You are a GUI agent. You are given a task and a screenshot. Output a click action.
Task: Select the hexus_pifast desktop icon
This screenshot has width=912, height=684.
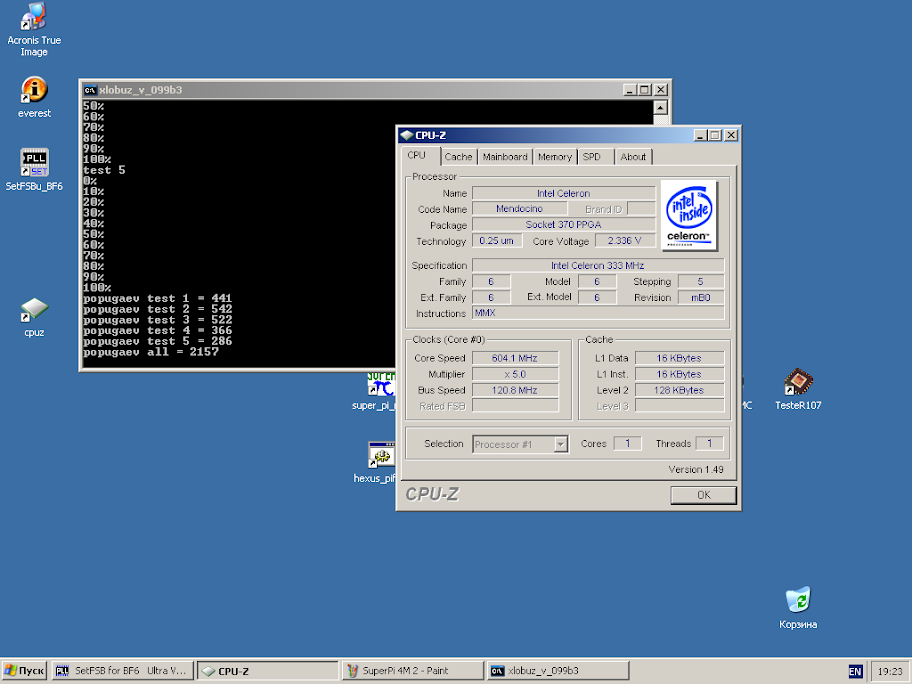(x=380, y=457)
